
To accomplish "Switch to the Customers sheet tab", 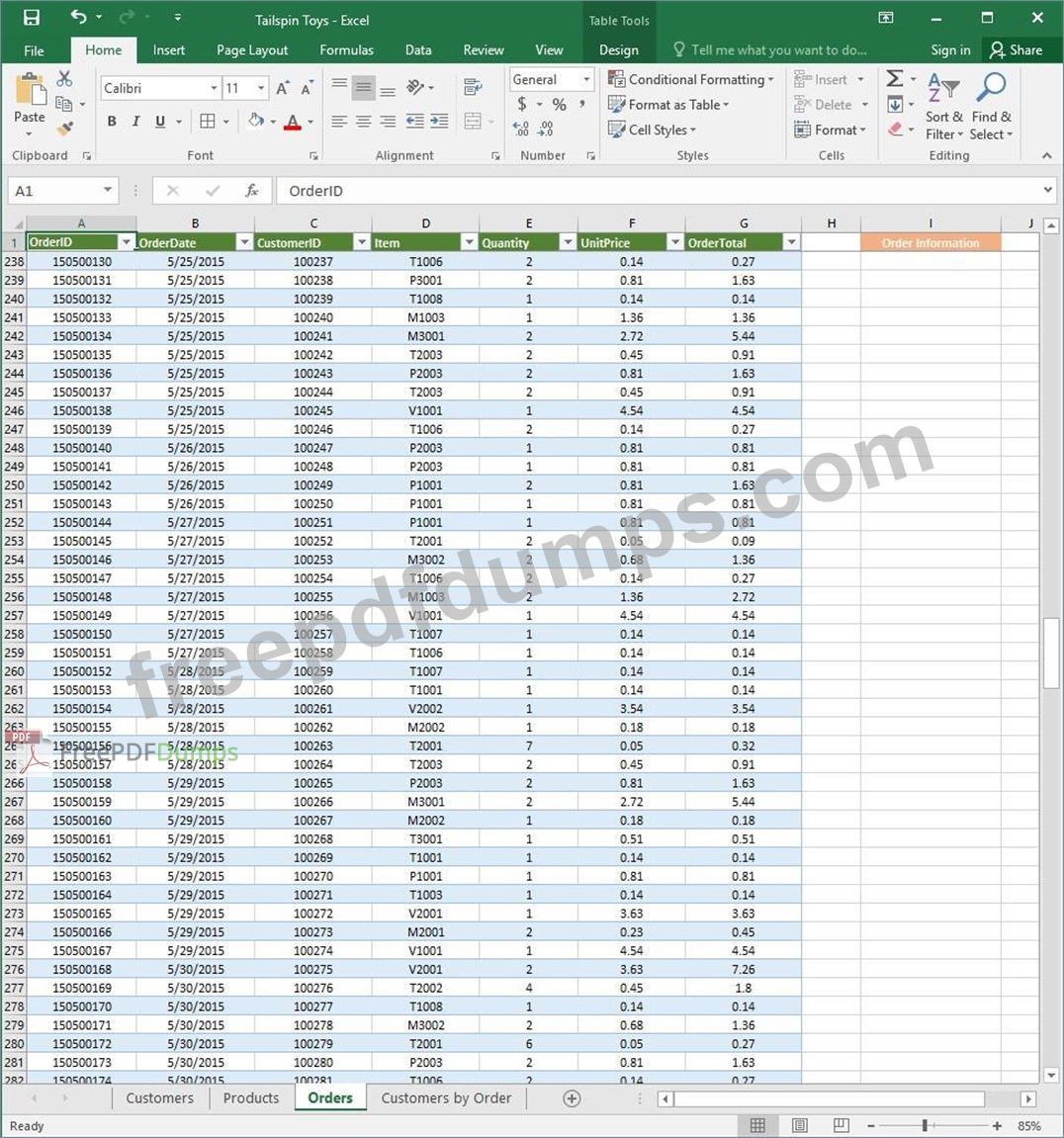I will click(x=159, y=1098).
